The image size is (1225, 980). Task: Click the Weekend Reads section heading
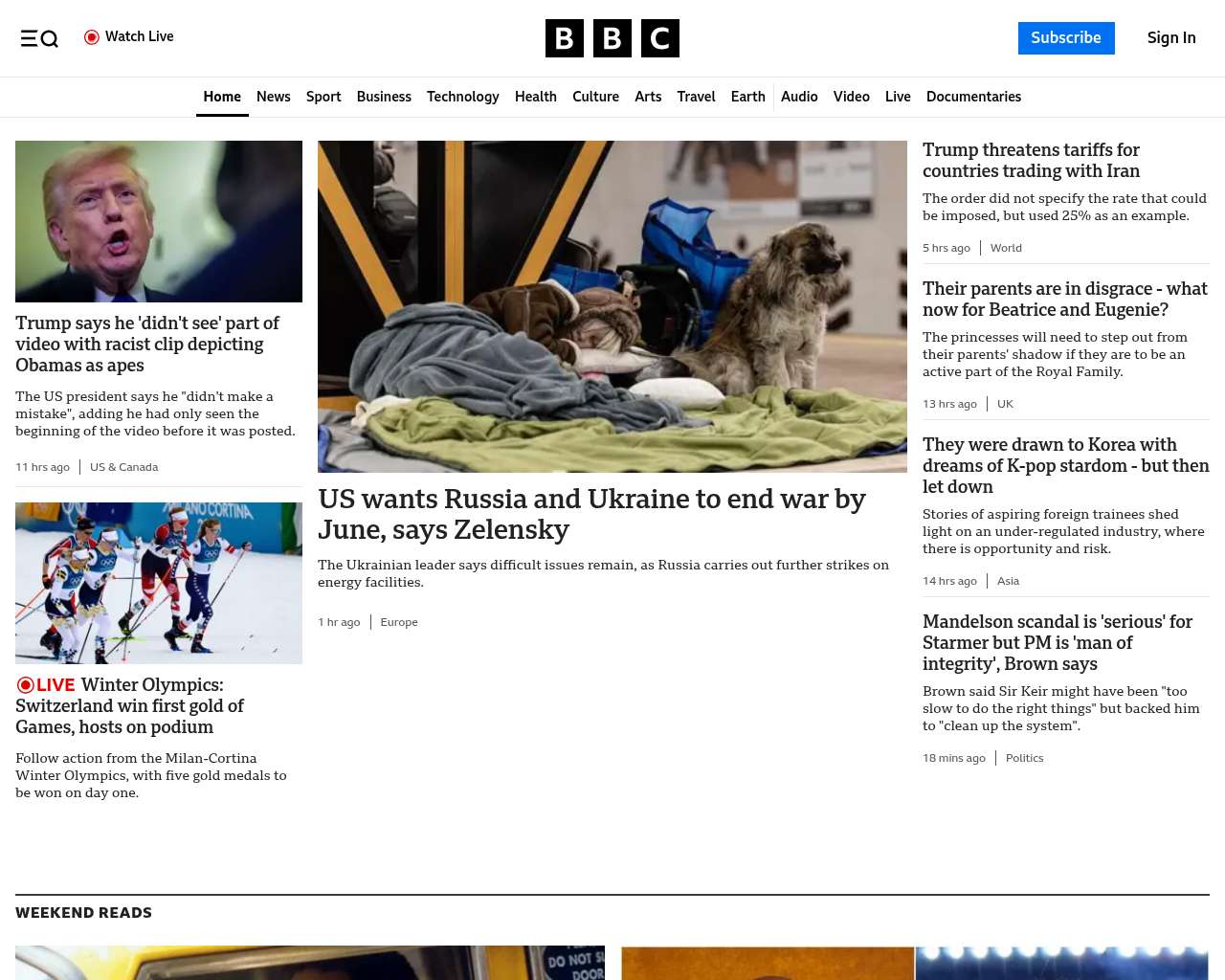[x=83, y=913]
